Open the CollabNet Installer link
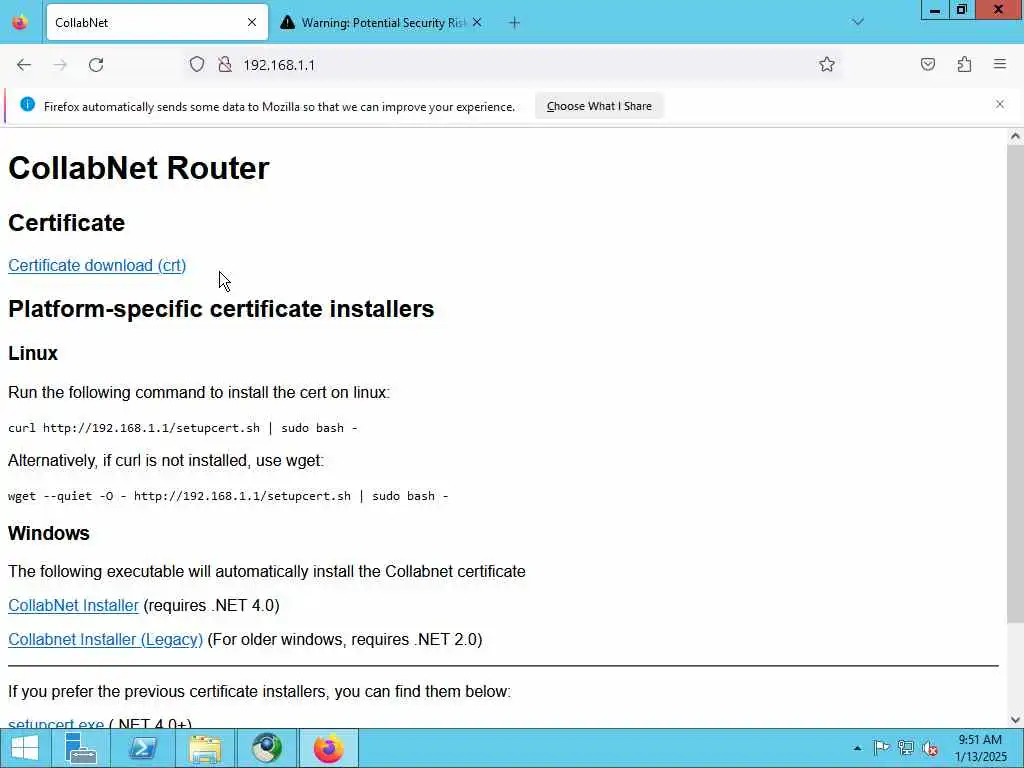Viewport: 1024px width, 768px height. point(73,605)
